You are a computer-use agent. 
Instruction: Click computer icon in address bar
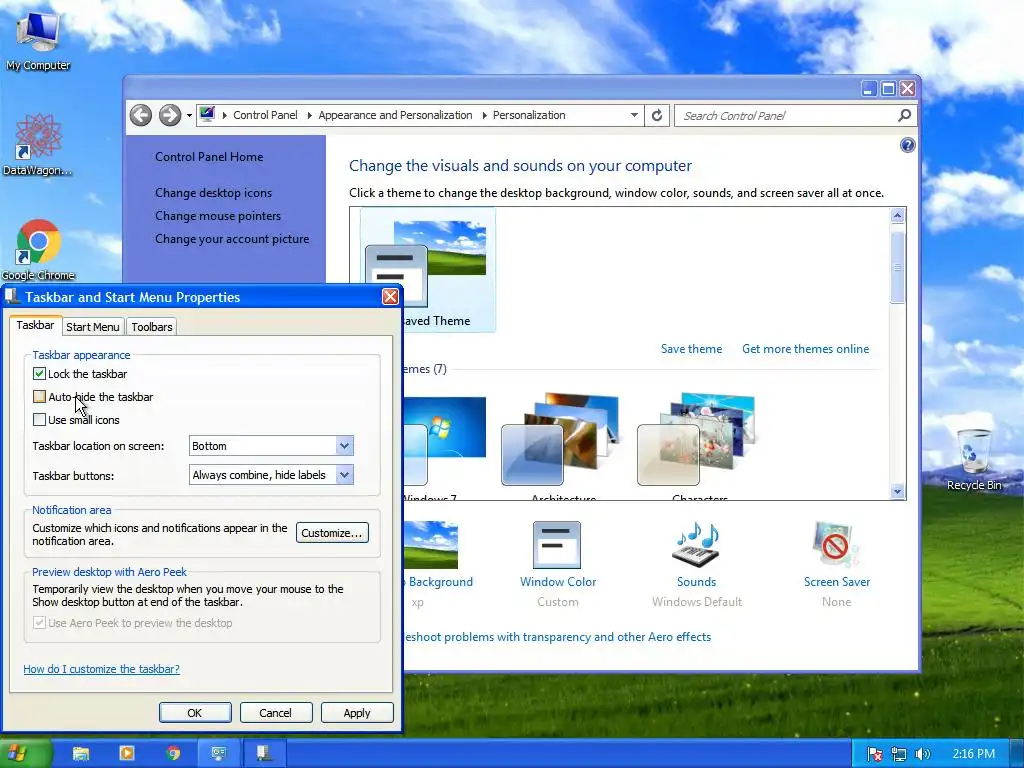(x=207, y=115)
